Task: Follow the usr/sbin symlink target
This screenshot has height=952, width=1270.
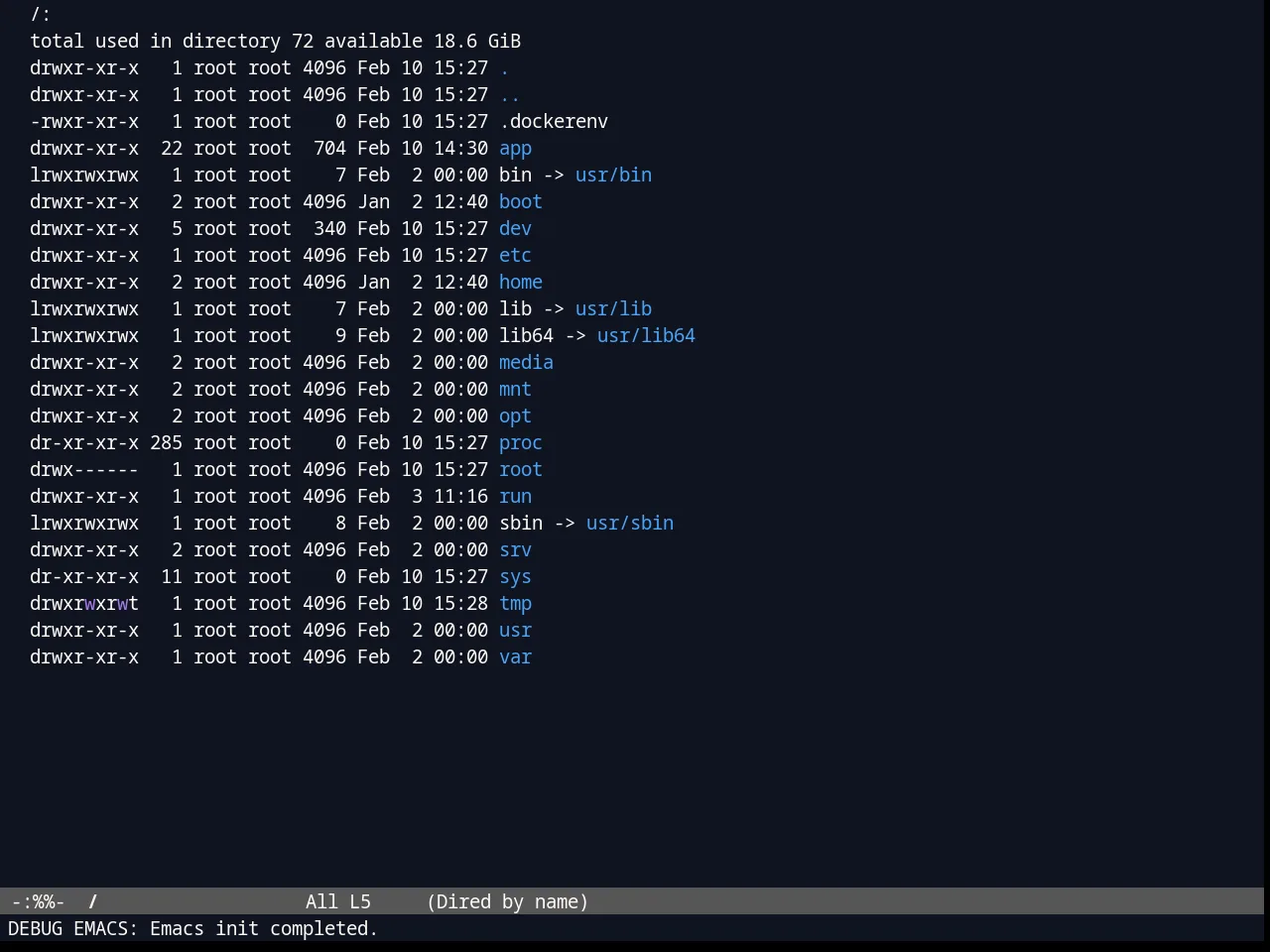Action: [630, 523]
